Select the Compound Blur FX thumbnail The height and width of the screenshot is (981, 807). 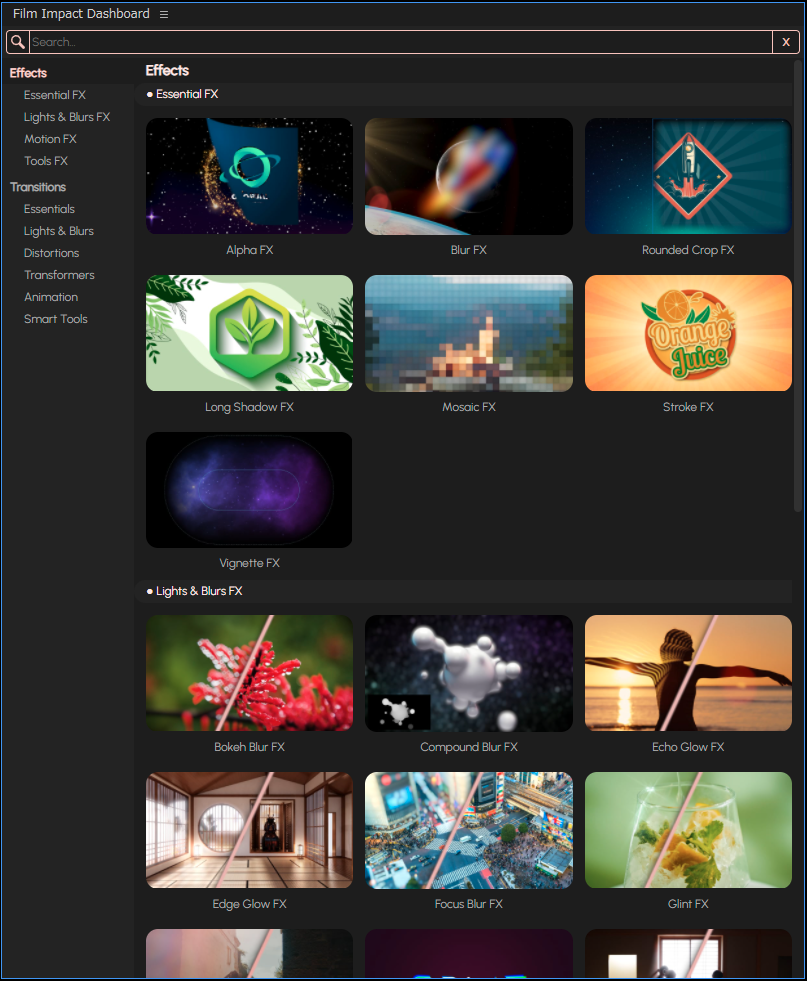coord(469,673)
